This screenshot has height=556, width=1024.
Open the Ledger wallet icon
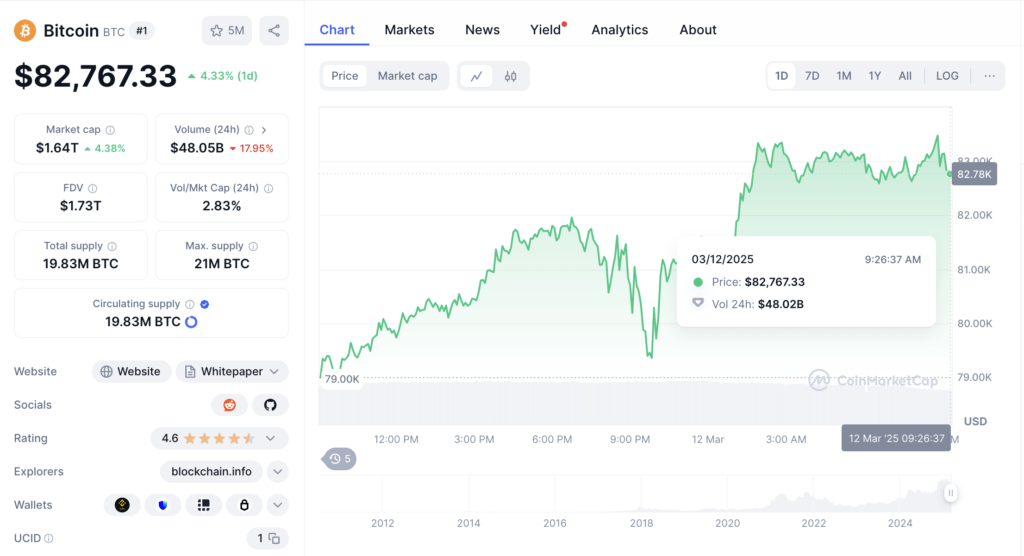(x=204, y=505)
